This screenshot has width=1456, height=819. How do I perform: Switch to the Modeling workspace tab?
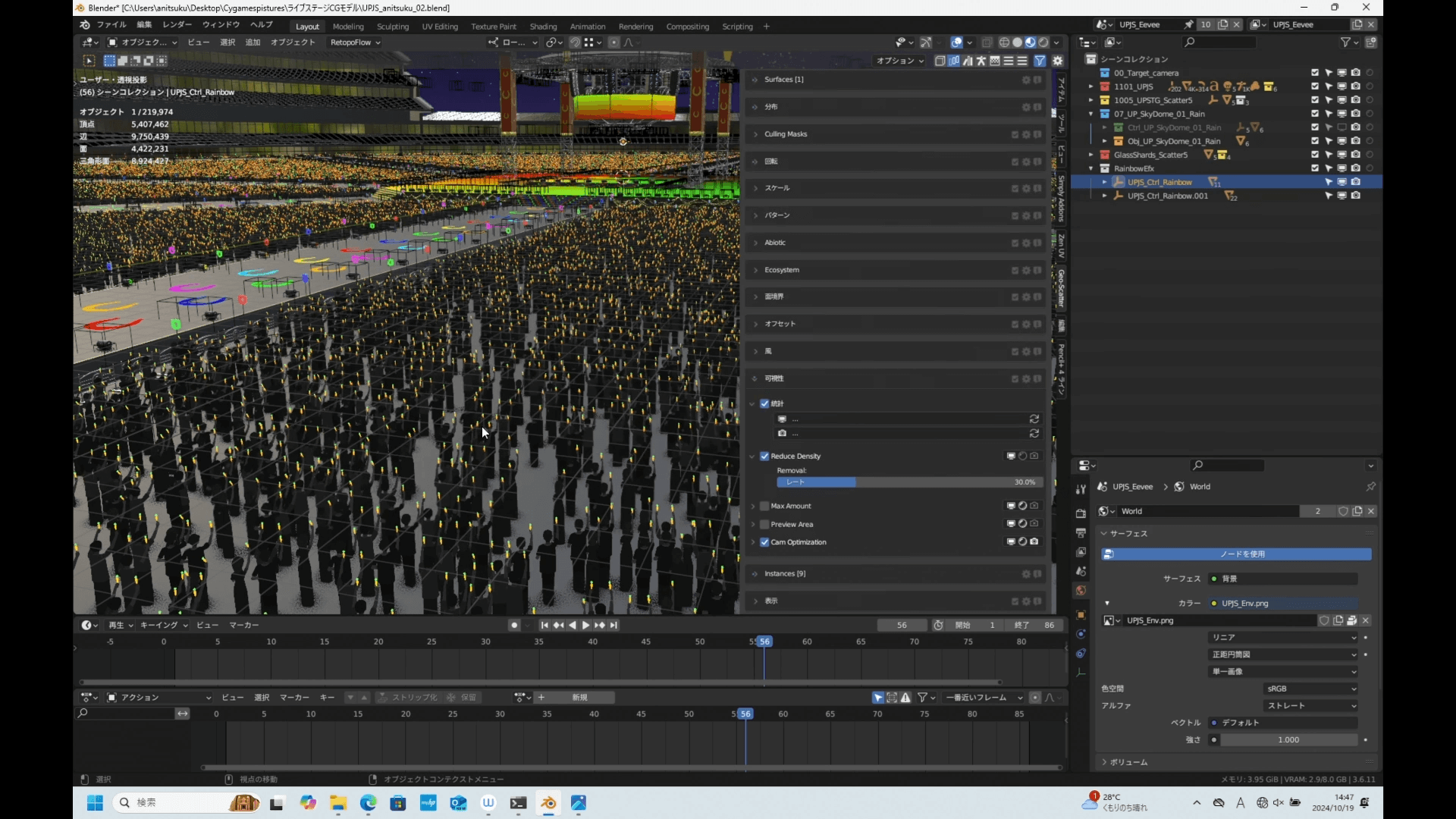coord(348,27)
